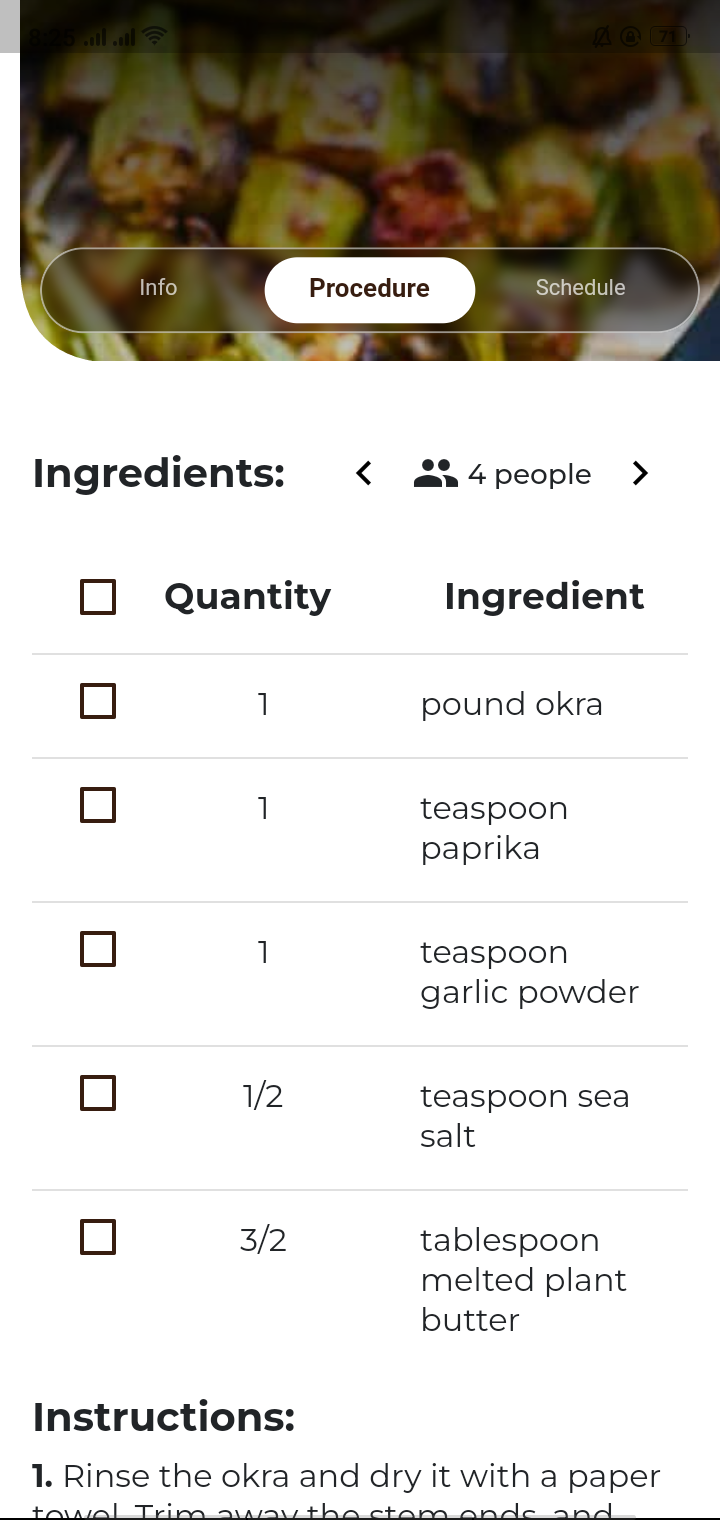Tap the 4 people servings label
720x1520 pixels.
coord(529,474)
